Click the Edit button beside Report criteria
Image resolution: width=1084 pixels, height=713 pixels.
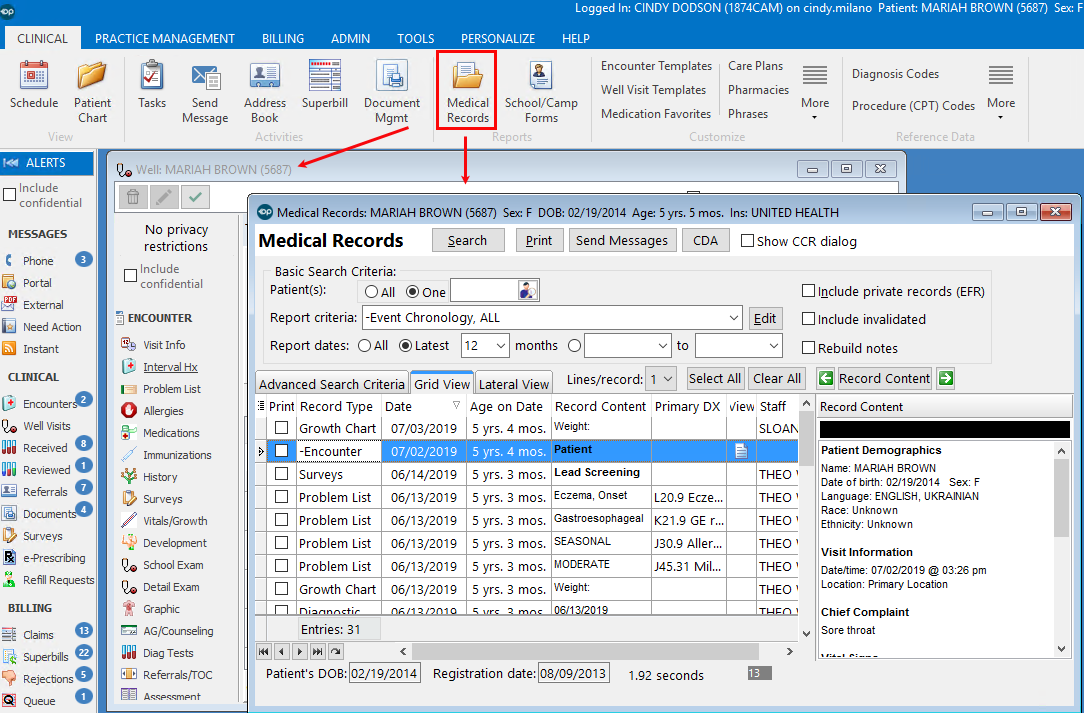point(765,318)
